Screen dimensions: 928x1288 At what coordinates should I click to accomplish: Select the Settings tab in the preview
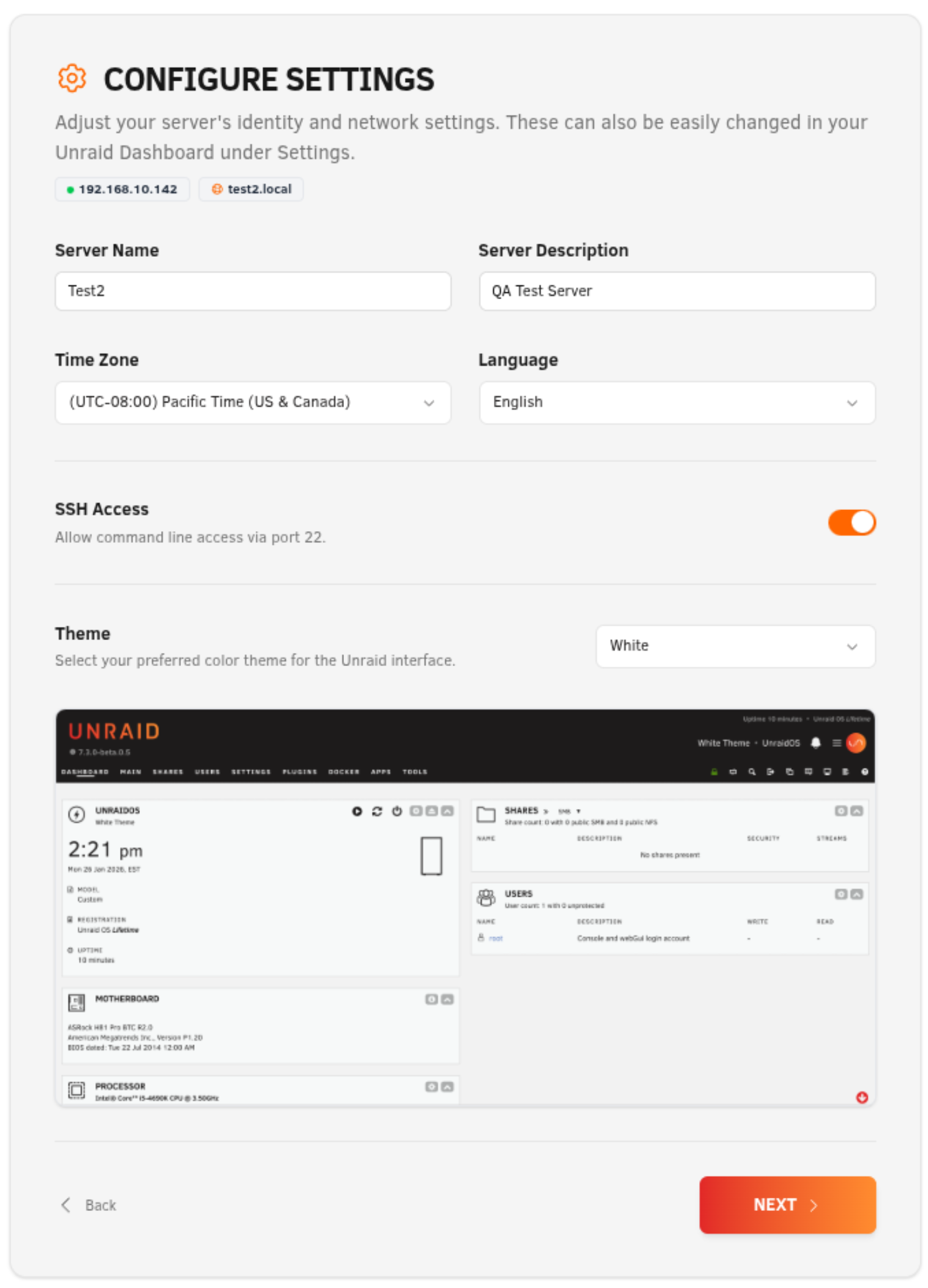pos(251,772)
